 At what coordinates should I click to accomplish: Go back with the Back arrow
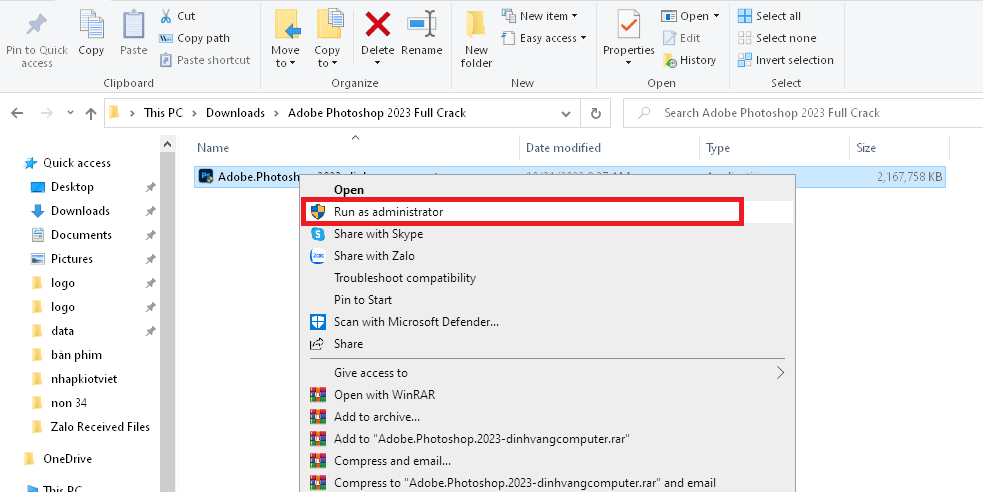point(17,113)
